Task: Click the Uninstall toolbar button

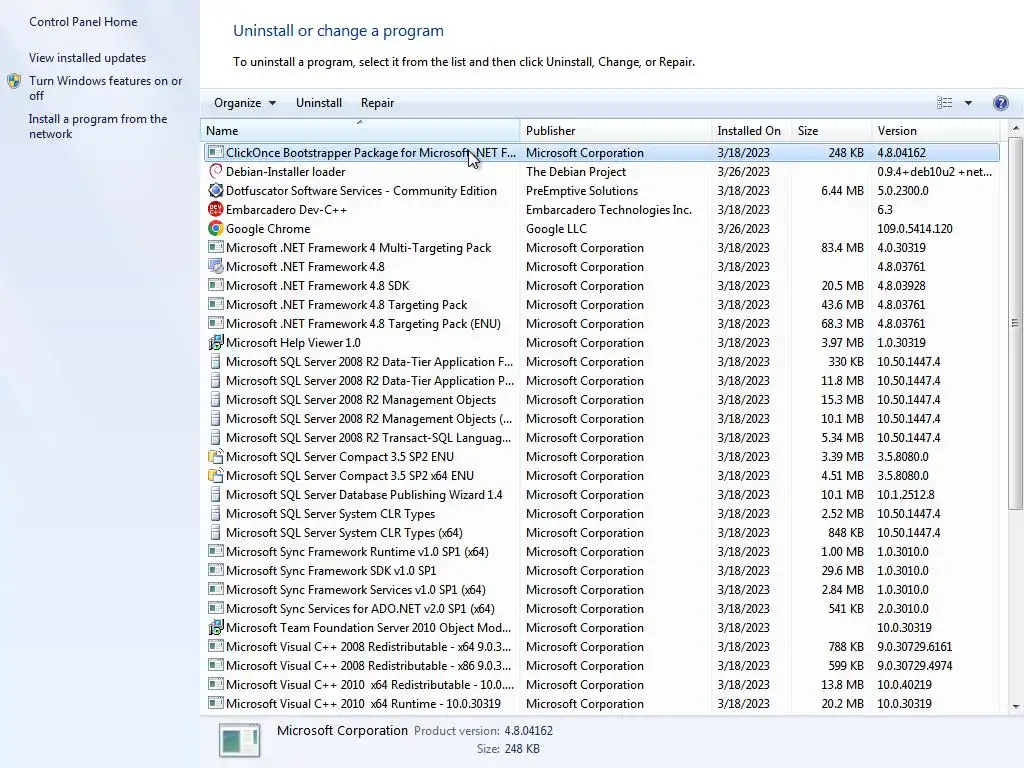Action: click(319, 103)
